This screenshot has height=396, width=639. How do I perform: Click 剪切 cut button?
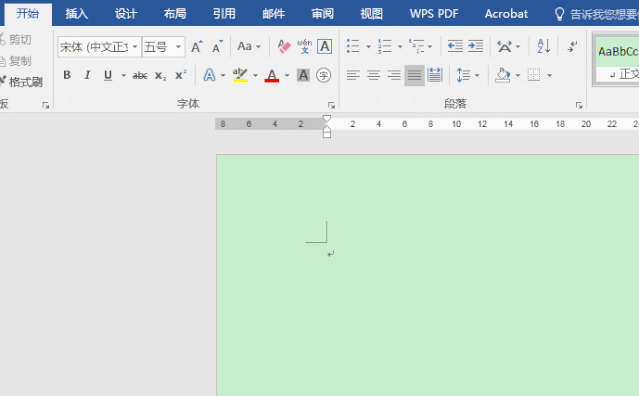(x=15, y=40)
